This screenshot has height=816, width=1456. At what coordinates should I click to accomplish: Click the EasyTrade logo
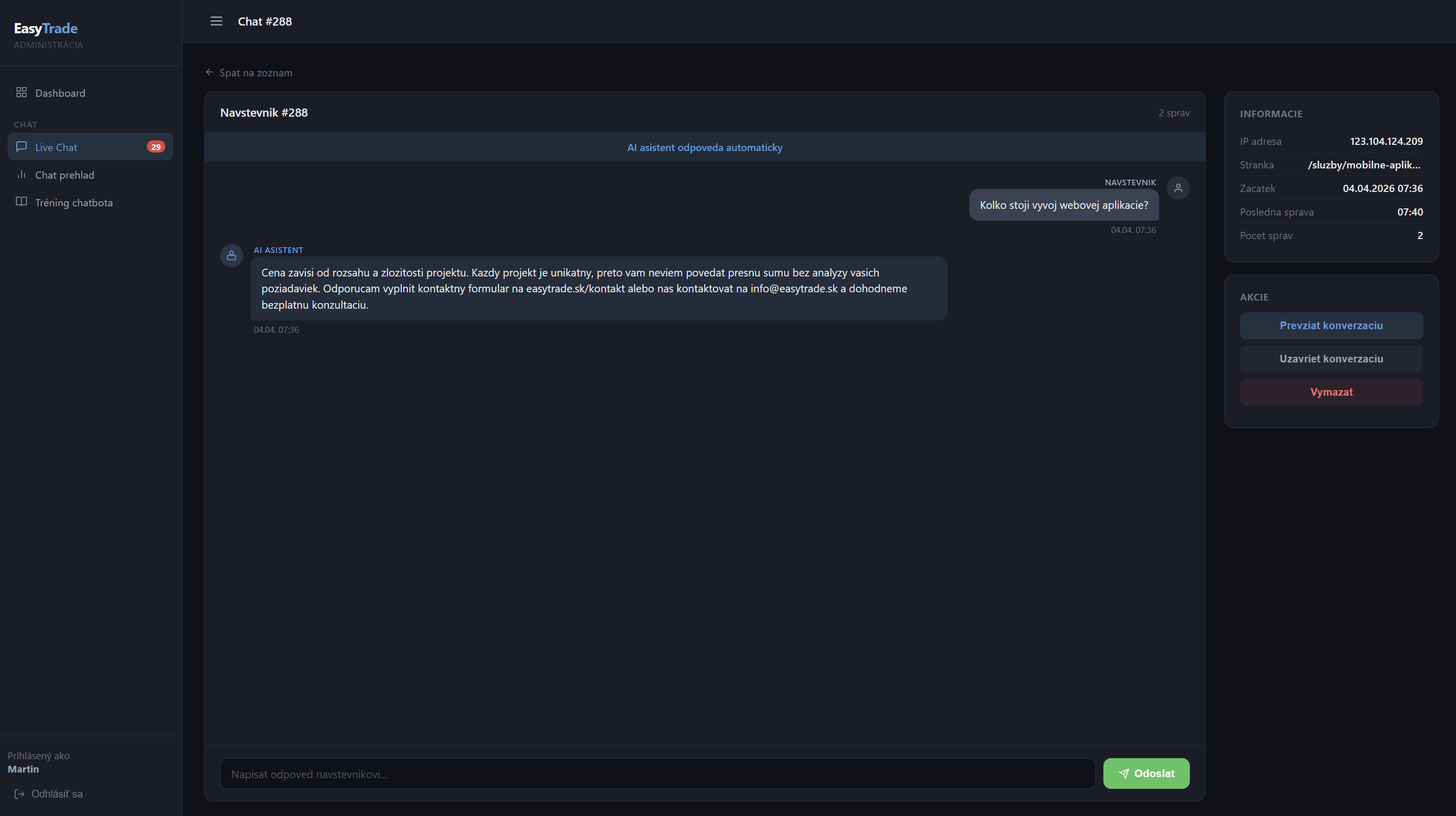pyautogui.click(x=46, y=28)
